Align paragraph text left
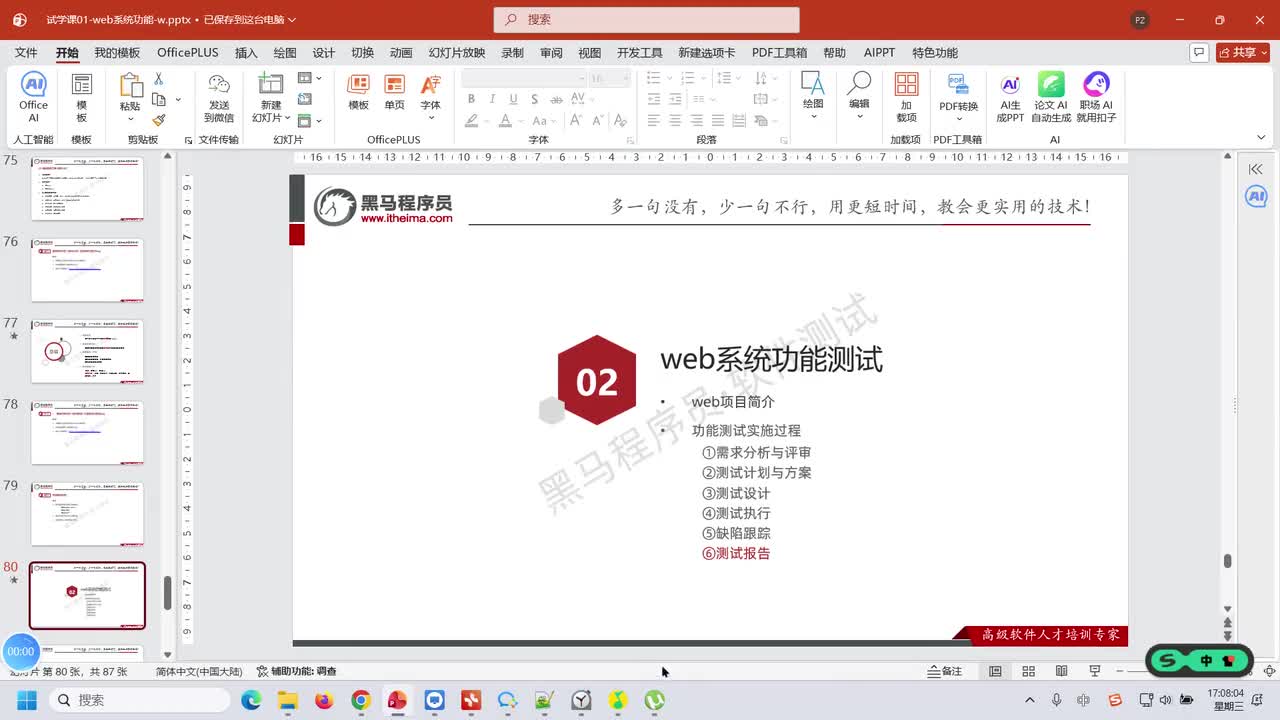The height and width of the screenshot is (720, 1280). click(x=654, y=120)
